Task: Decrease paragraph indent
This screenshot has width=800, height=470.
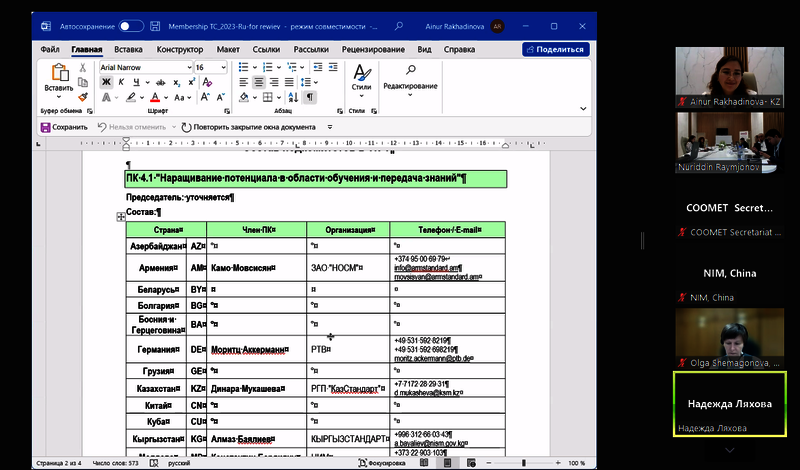Action: [x=318, y=67]
